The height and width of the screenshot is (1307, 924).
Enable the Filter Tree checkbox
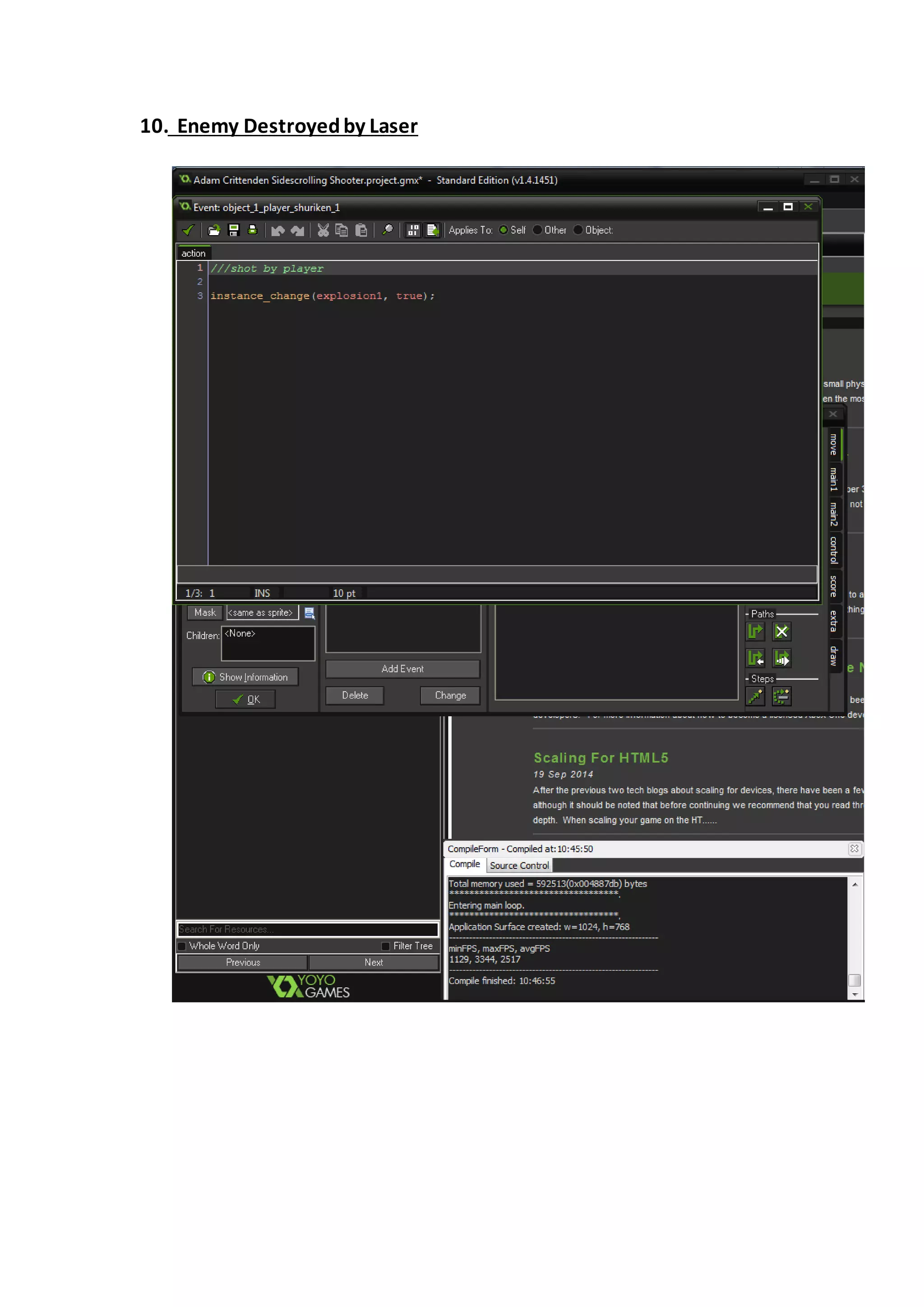click(x=386, y=946)
